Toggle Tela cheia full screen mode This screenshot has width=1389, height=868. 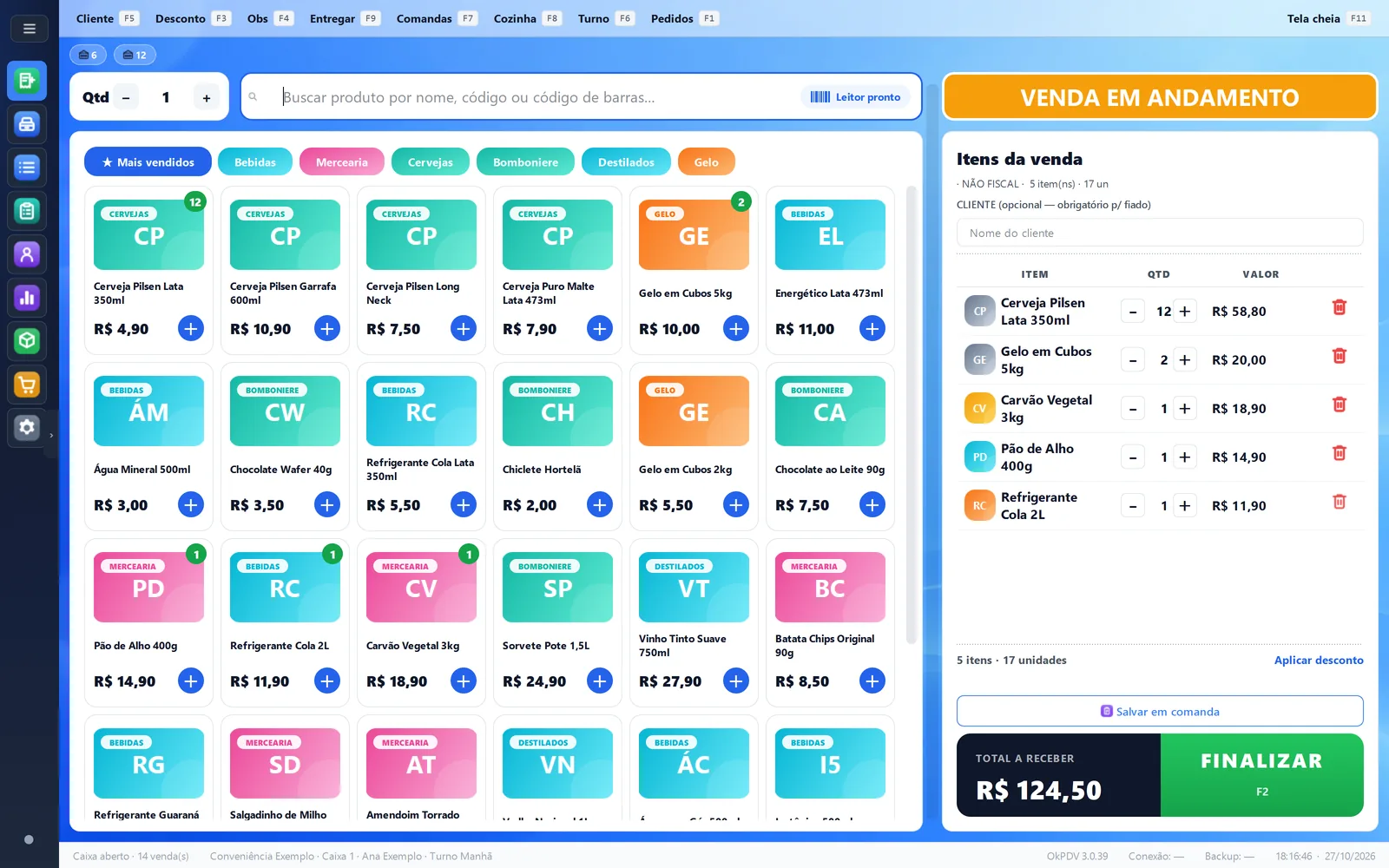[1328, 18]
